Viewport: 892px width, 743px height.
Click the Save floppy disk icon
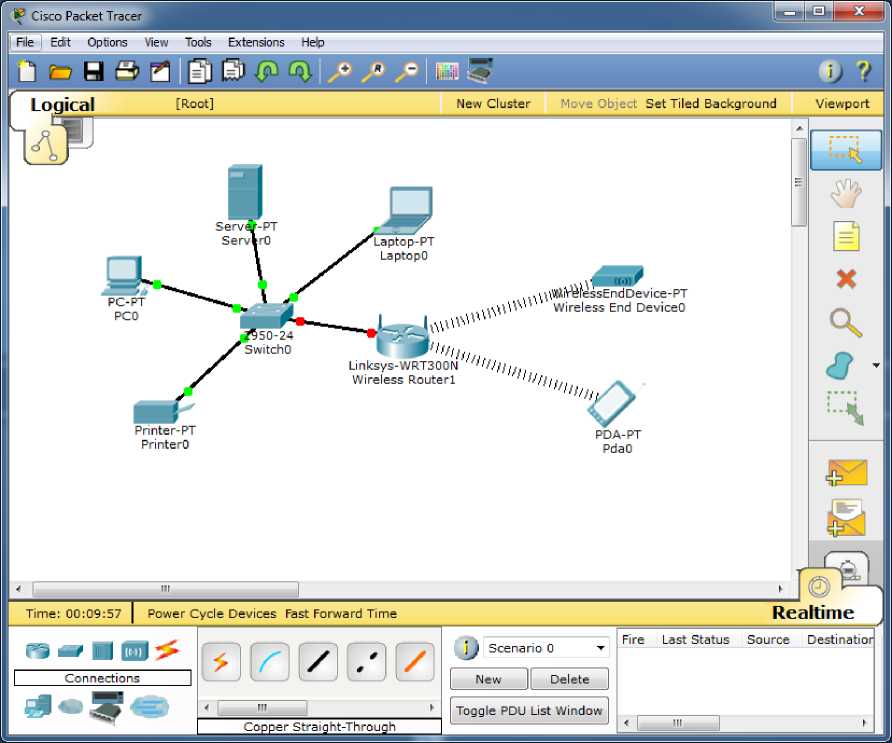94,71
